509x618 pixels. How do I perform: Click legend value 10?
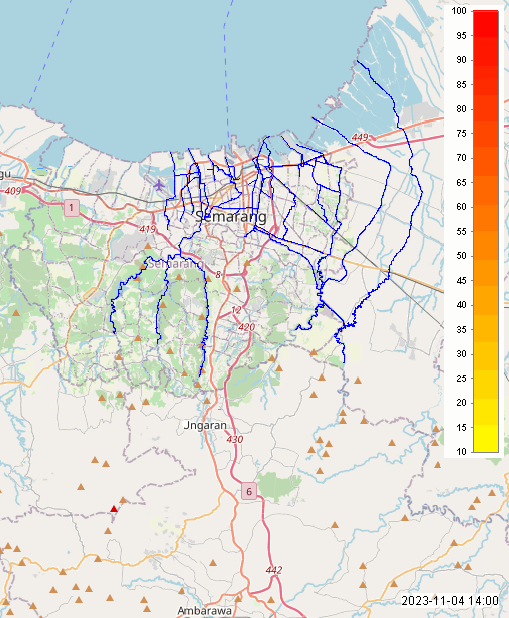462,452
